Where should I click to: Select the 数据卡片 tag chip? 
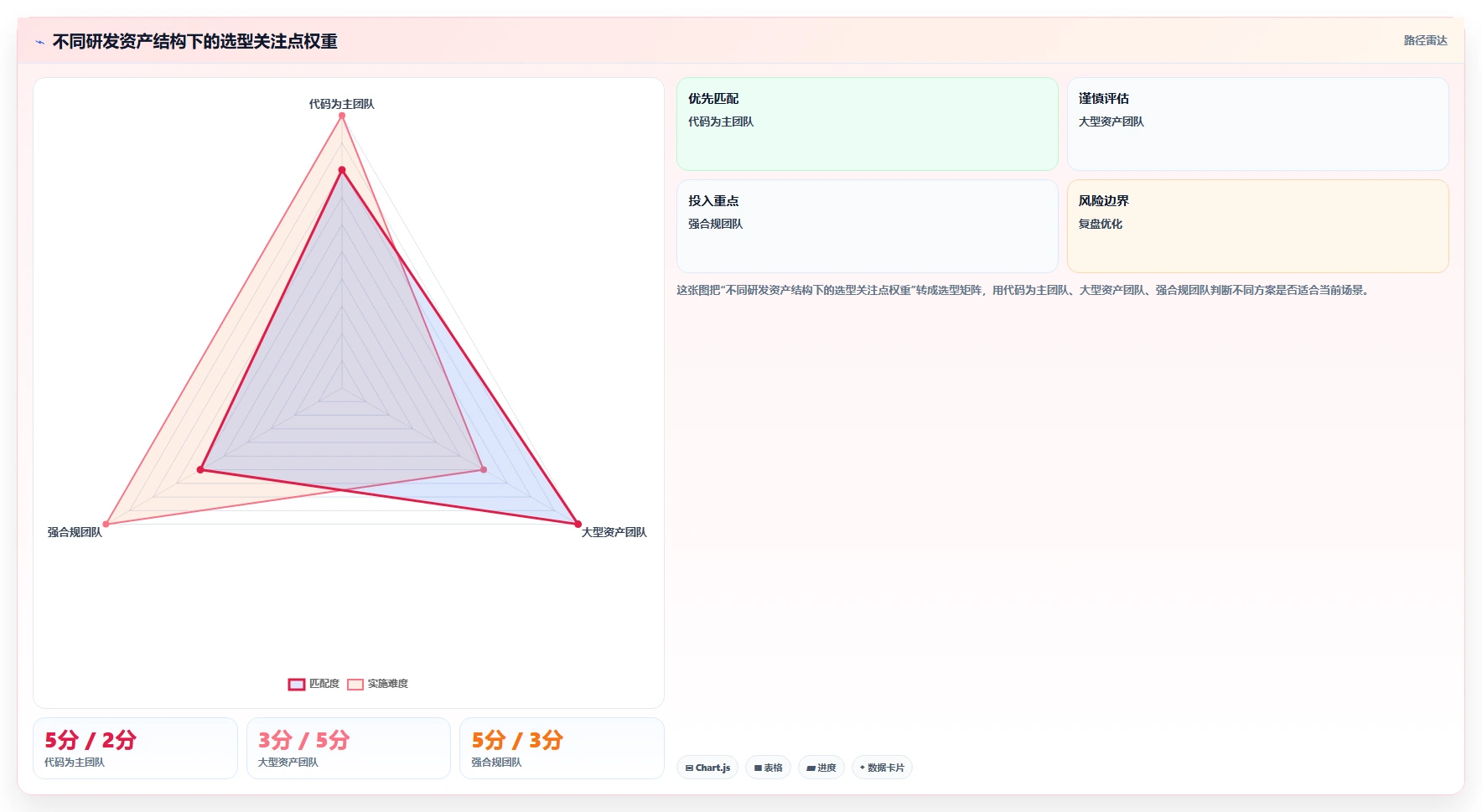pos(882,768)
